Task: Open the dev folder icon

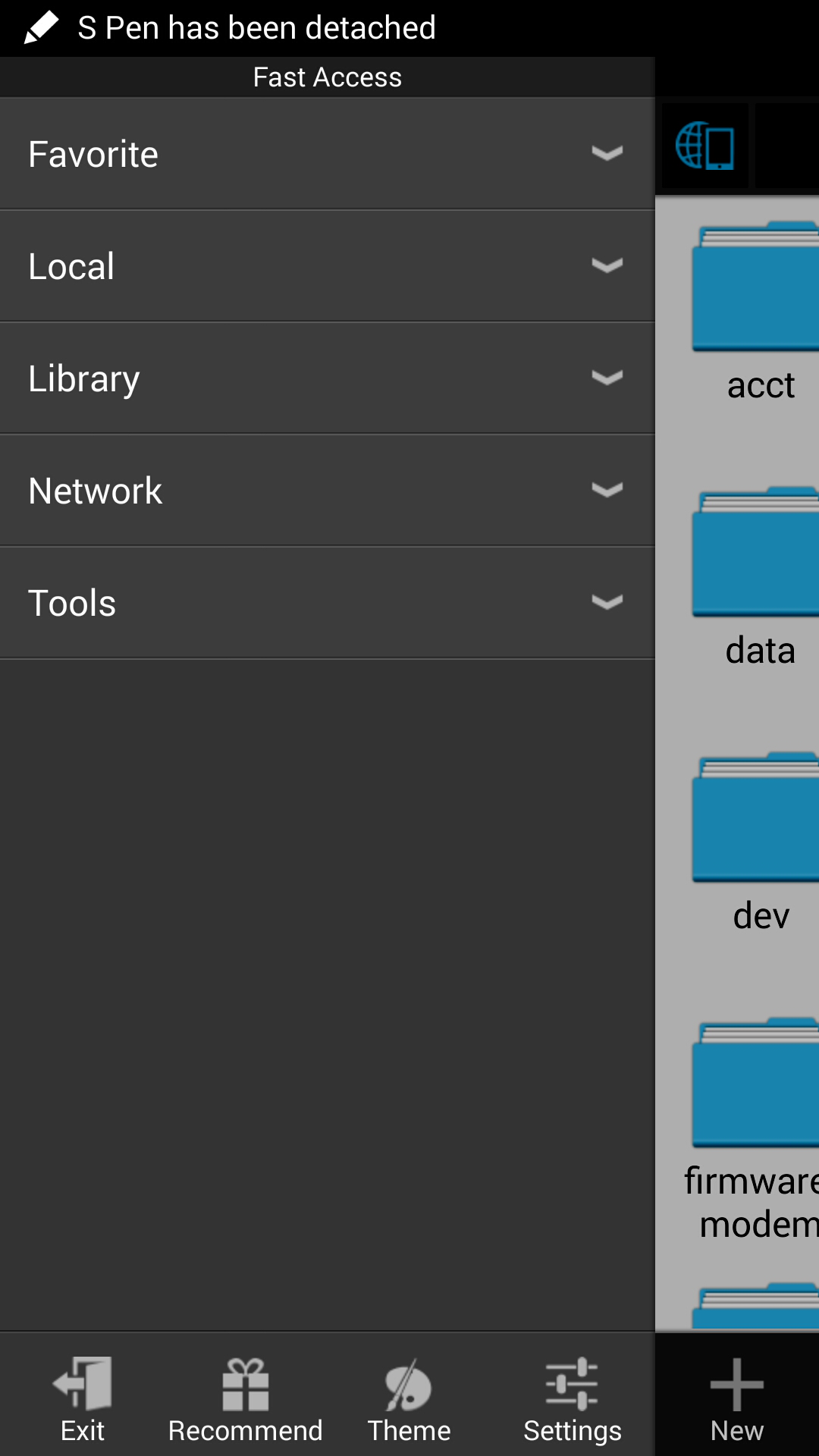Action: (756, 817)
